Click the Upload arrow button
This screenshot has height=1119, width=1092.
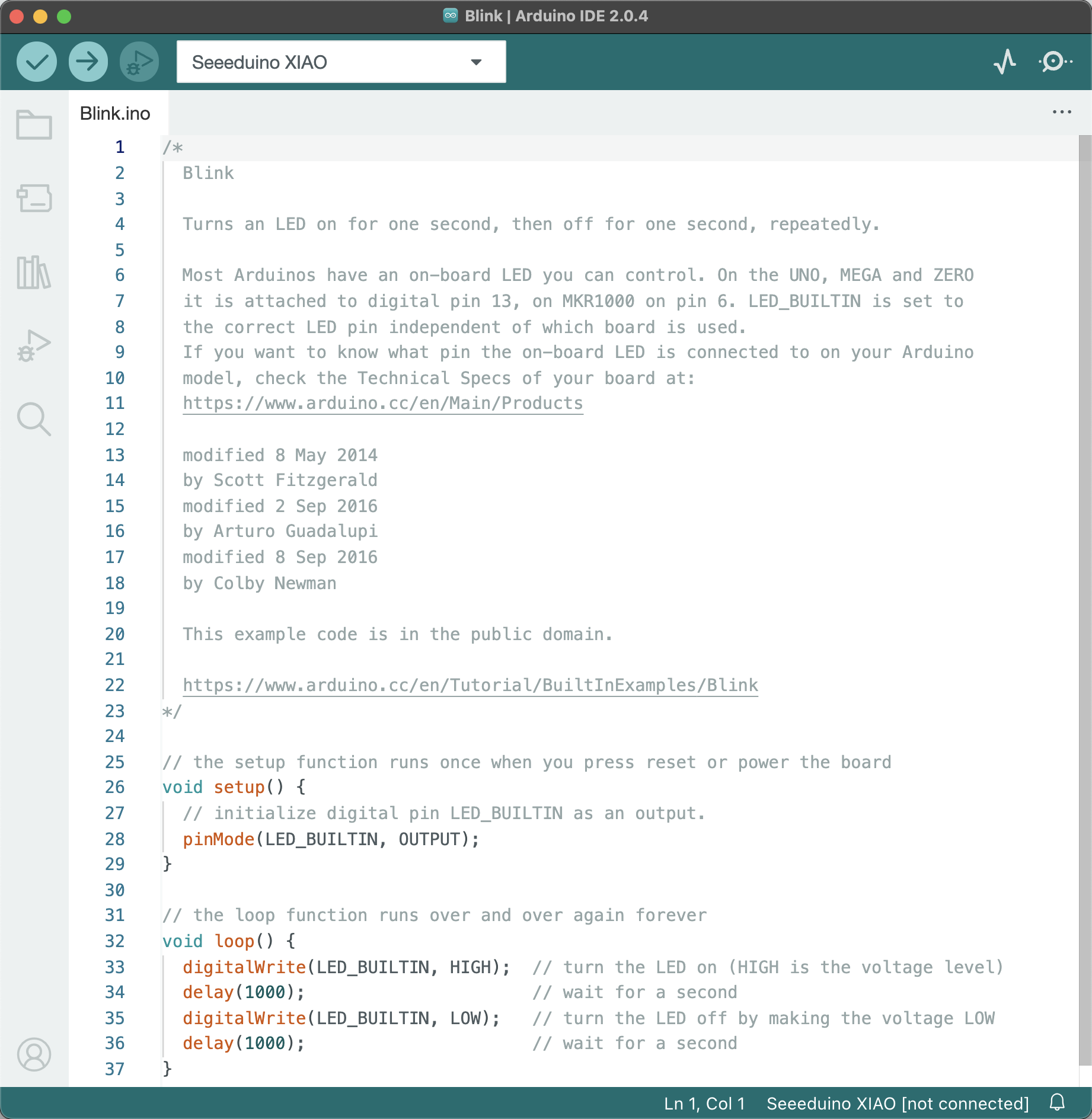pos(88,62)
